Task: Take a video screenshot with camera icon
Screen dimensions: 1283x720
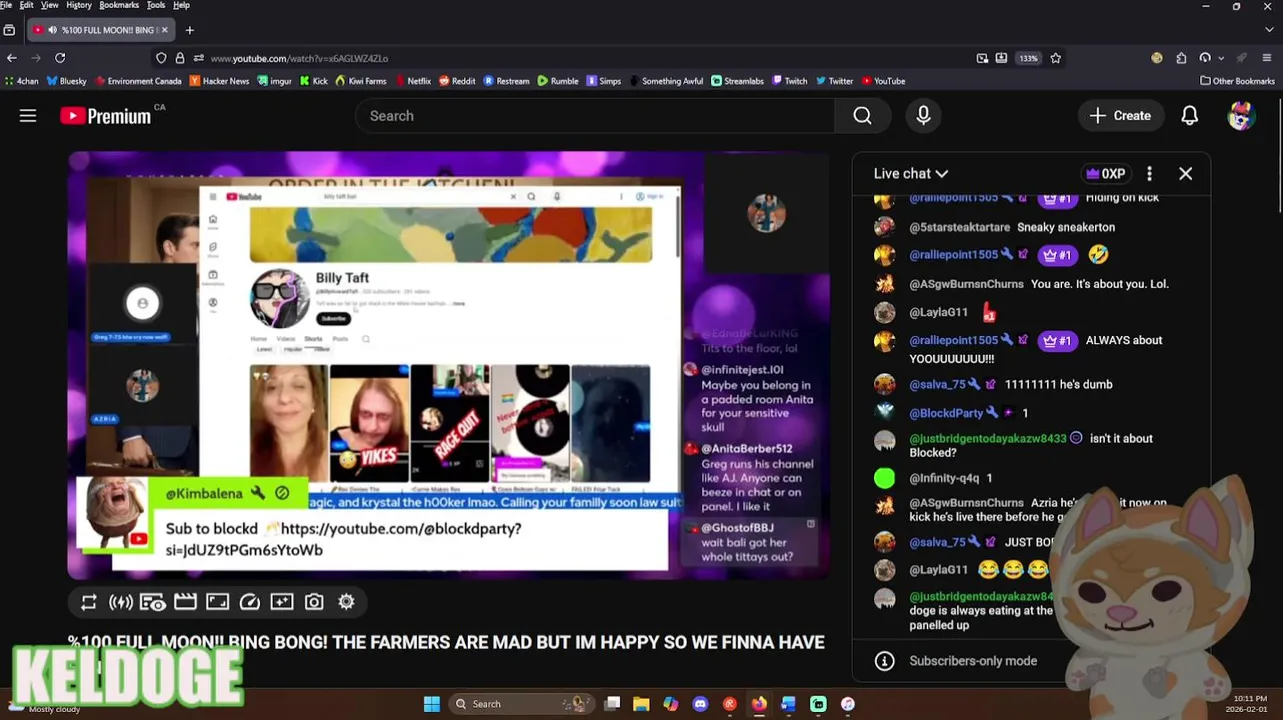Action: click(x=314, y=602)
